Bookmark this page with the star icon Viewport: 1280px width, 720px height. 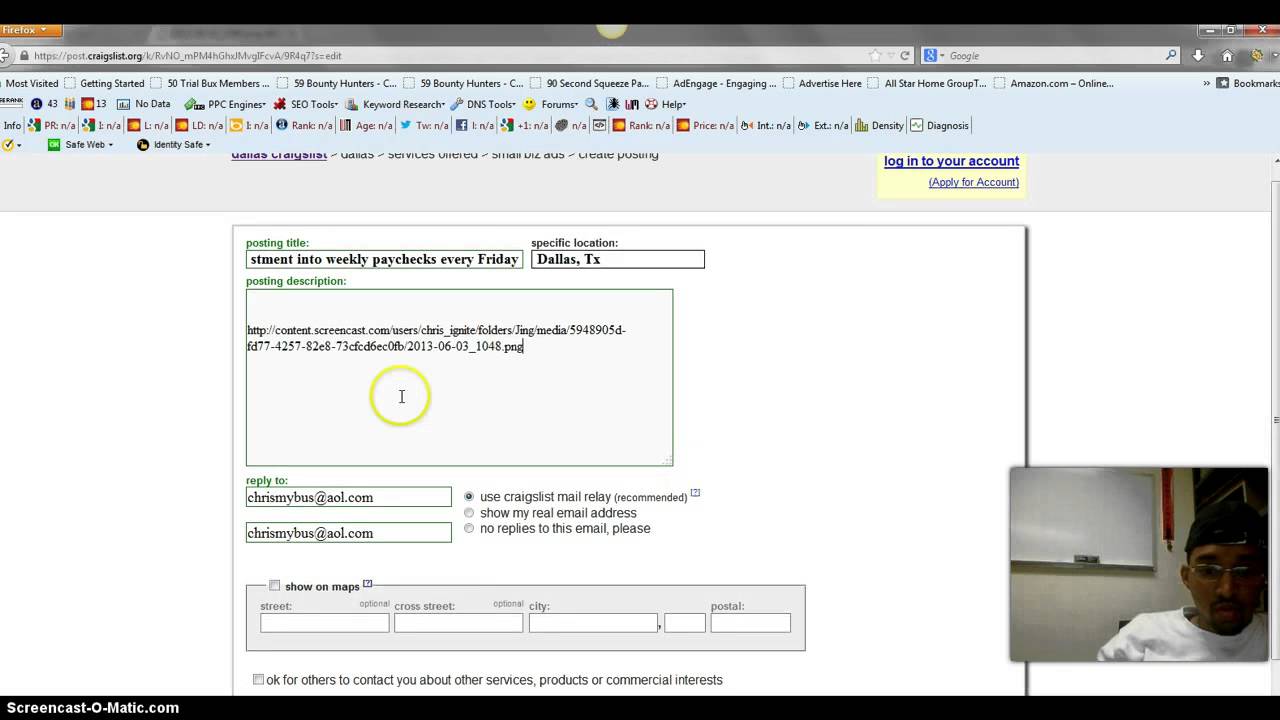(x=876, y=56)
